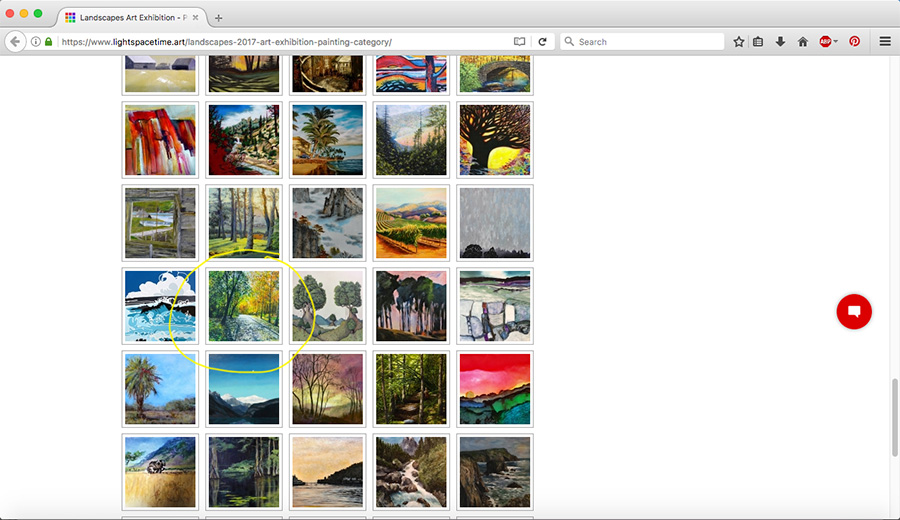
Task: Open the black tree with yellow sun painting
Action: click(x=495, y=139)
